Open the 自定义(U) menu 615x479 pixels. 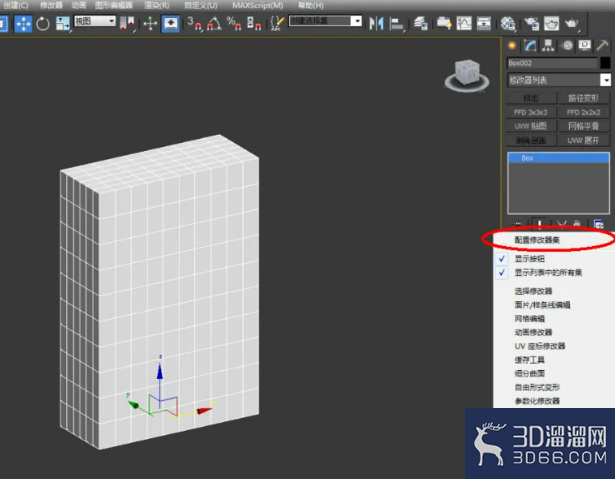coord(201,5)
